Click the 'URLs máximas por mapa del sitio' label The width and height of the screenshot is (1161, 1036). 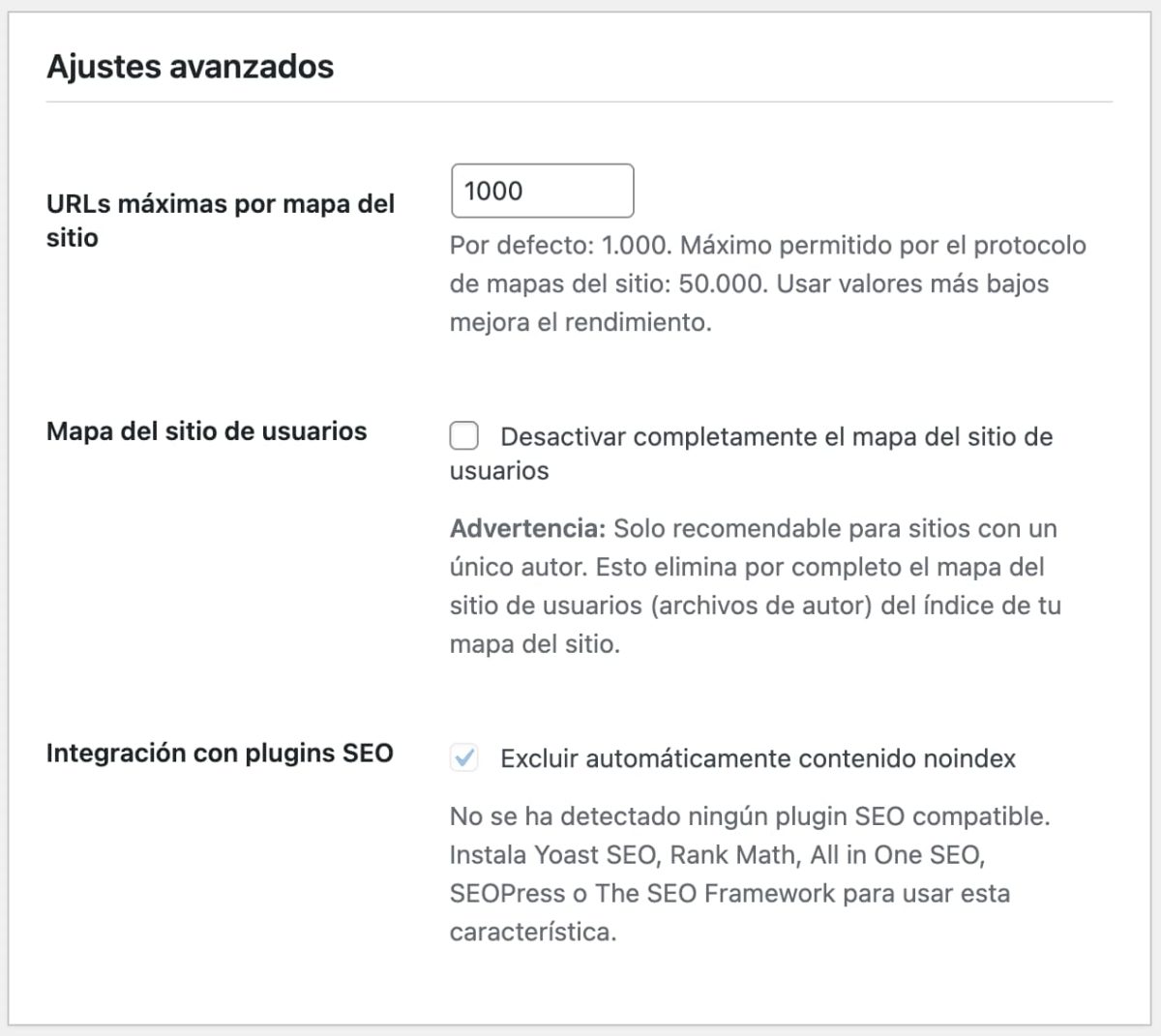(221, 221)
